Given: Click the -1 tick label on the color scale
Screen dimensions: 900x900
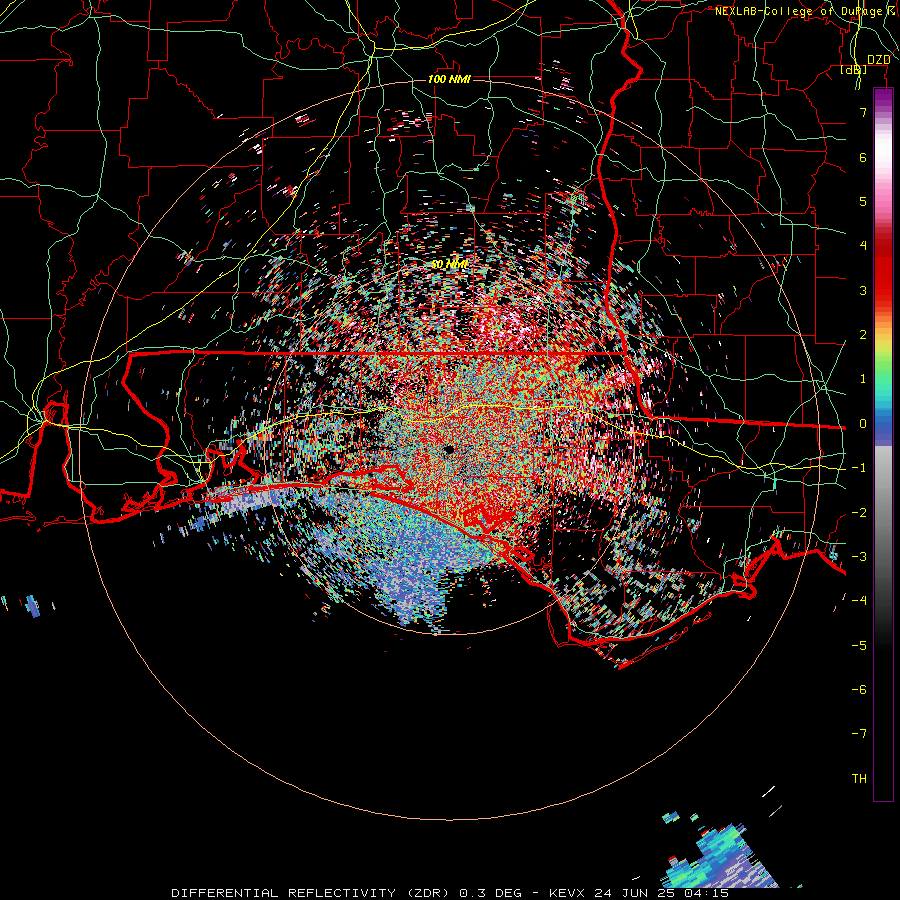Looking at the screenshot, I should pos(859,468).
